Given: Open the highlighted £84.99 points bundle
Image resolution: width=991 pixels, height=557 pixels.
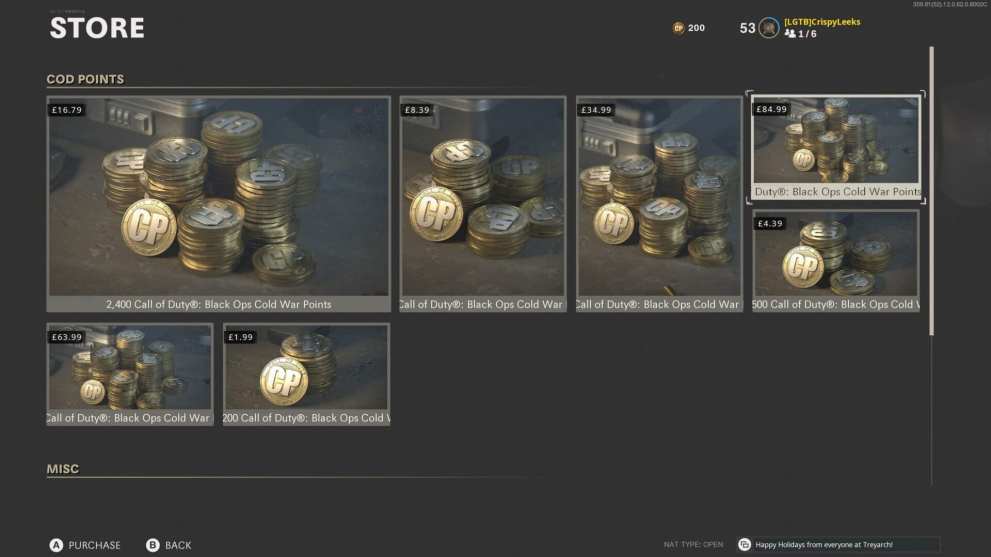Looking at the screenshot, I should [x=836, y=147].
